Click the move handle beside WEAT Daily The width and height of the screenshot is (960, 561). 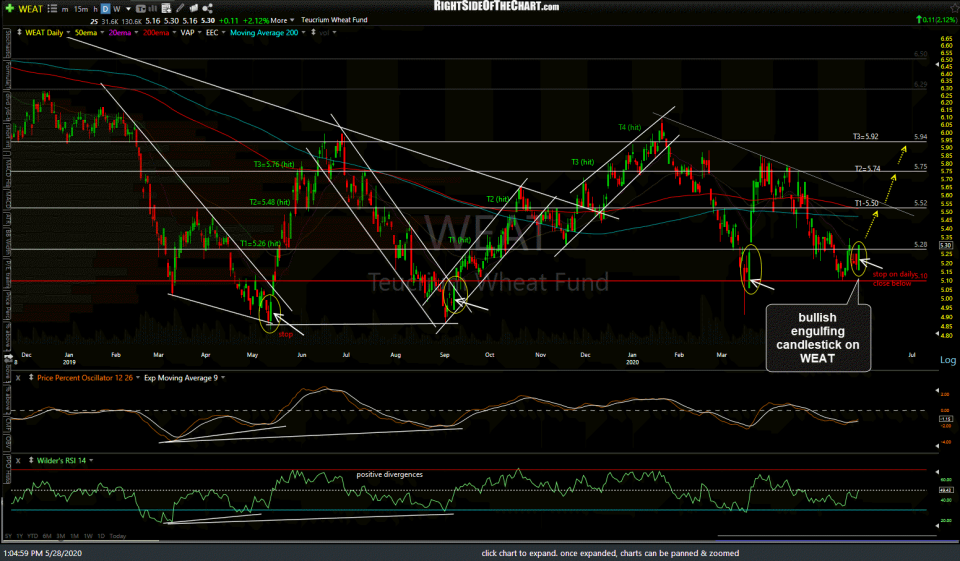[20, 32]
